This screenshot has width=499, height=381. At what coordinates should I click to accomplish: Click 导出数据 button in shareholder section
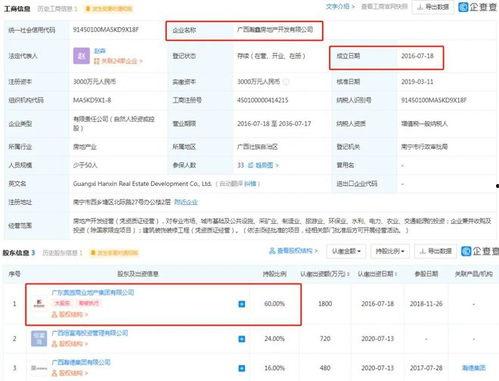click(x=436, y=251)
